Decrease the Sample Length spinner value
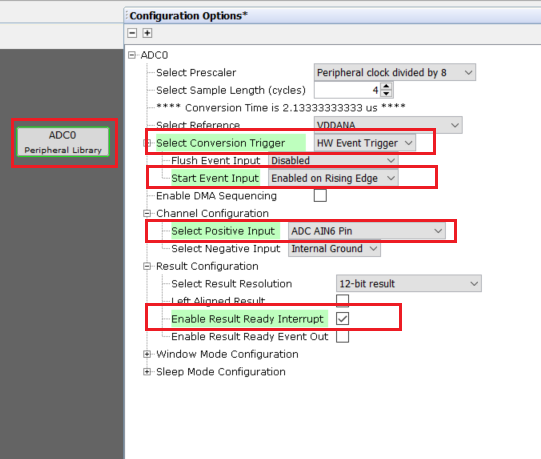The height and width of the screenshot is (459, 541). tap(386, 94)
